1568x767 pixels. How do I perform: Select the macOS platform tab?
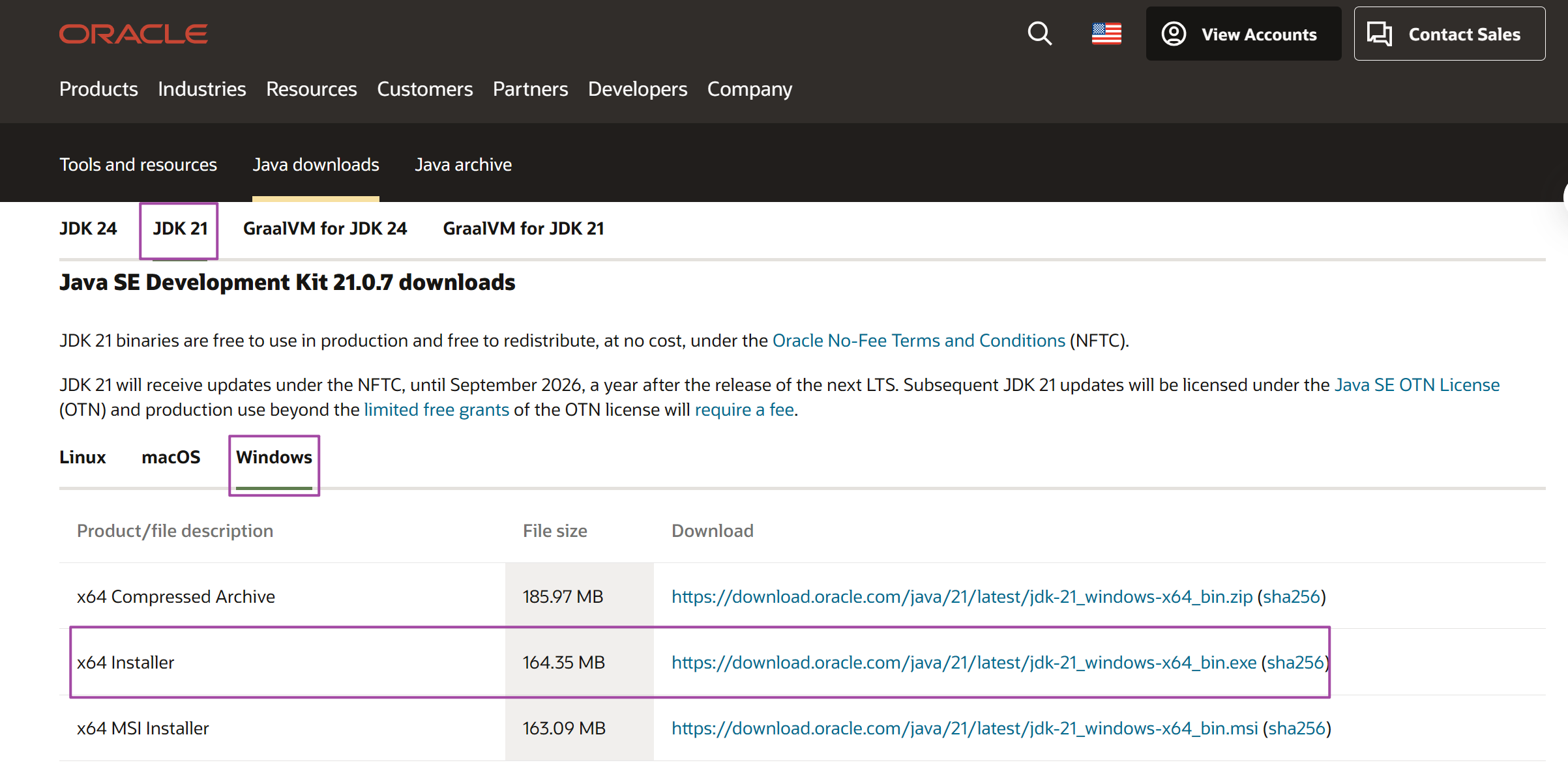(171, 457)
